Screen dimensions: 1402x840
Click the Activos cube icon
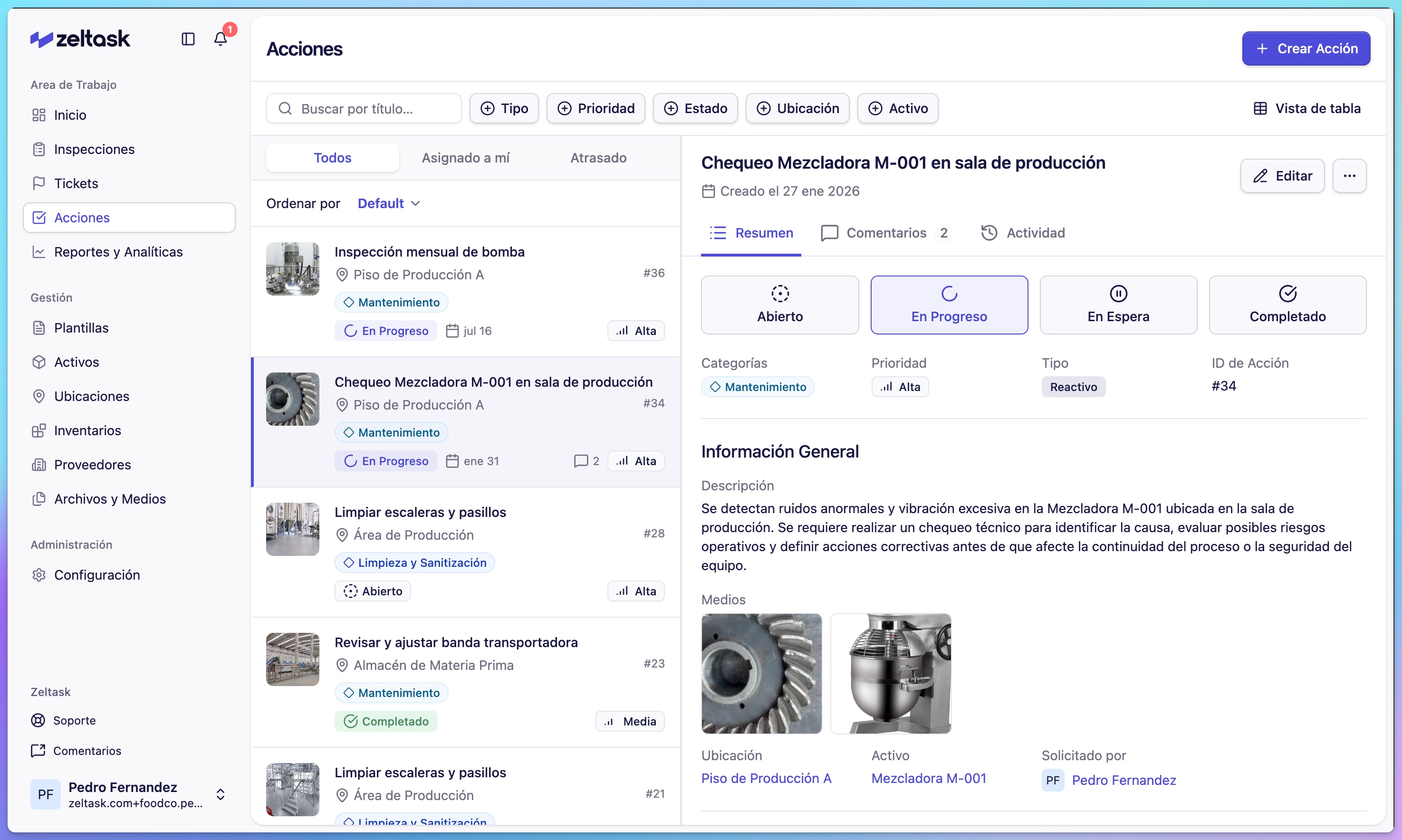[x=38, y=362]
